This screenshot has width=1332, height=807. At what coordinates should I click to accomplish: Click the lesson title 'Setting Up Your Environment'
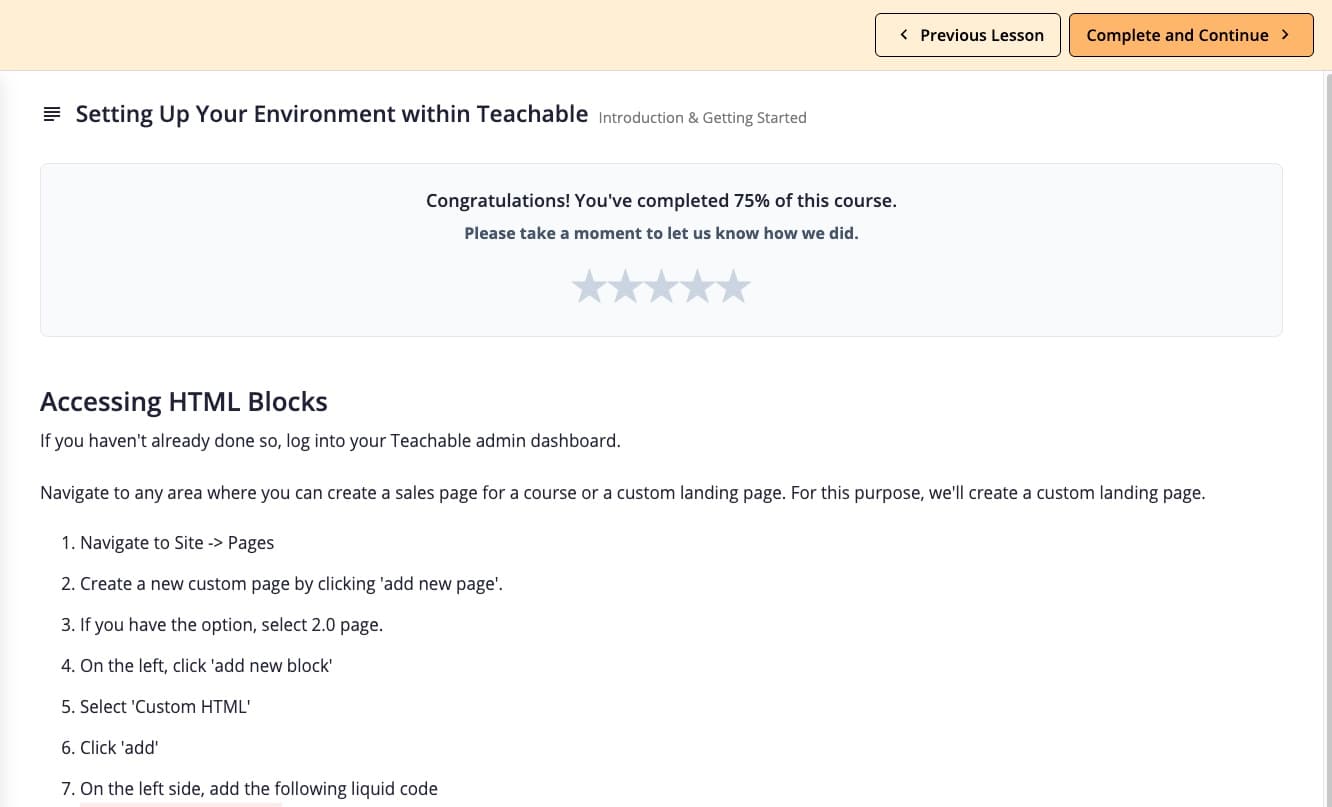331,114
